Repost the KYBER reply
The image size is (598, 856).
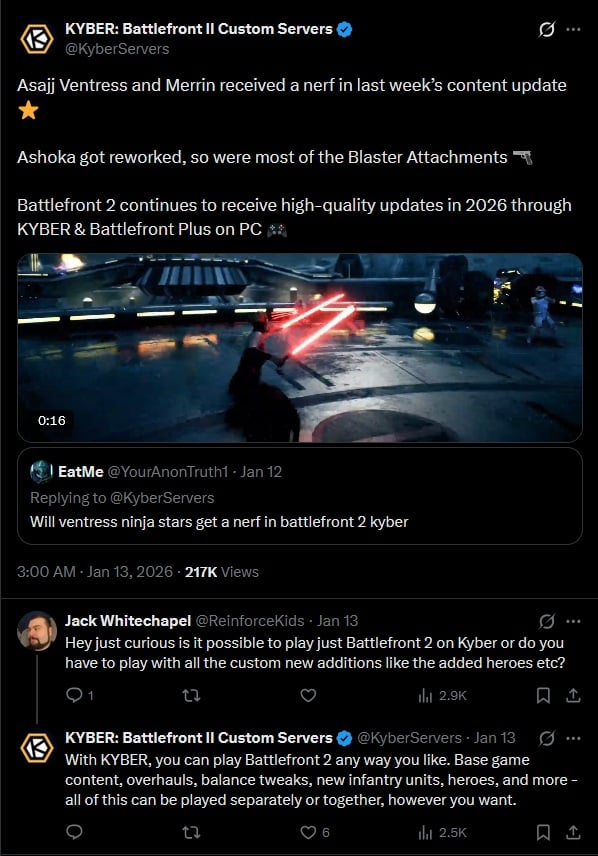click(191, 832)
